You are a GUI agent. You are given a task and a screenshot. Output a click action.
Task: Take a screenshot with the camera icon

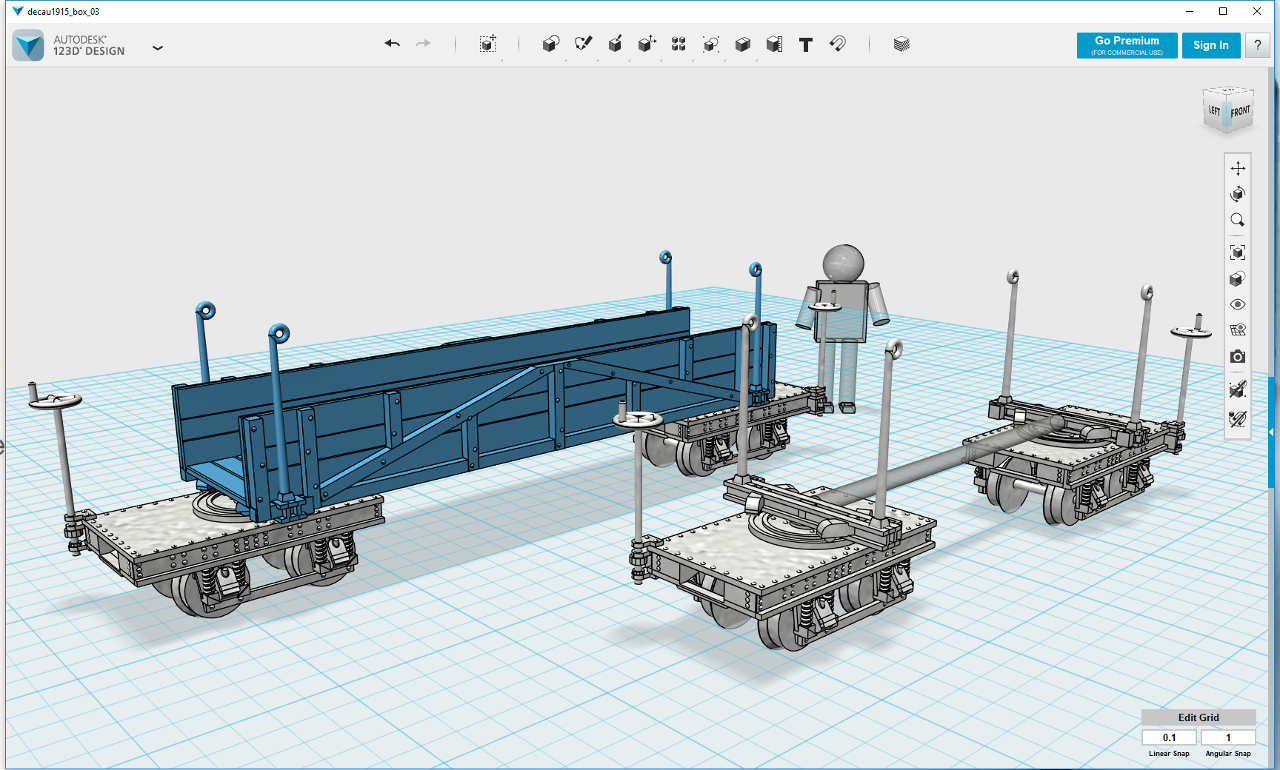[1238, 356]
